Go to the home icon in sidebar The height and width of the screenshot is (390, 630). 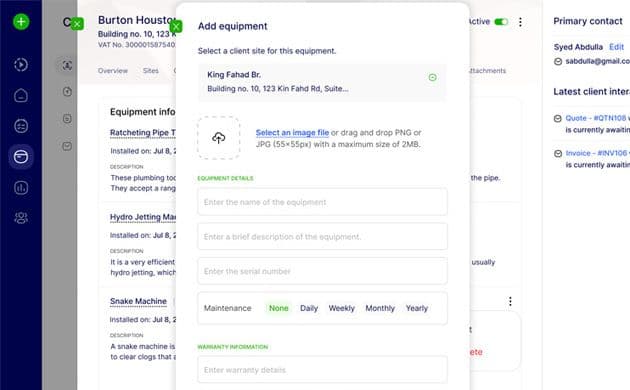21,96
